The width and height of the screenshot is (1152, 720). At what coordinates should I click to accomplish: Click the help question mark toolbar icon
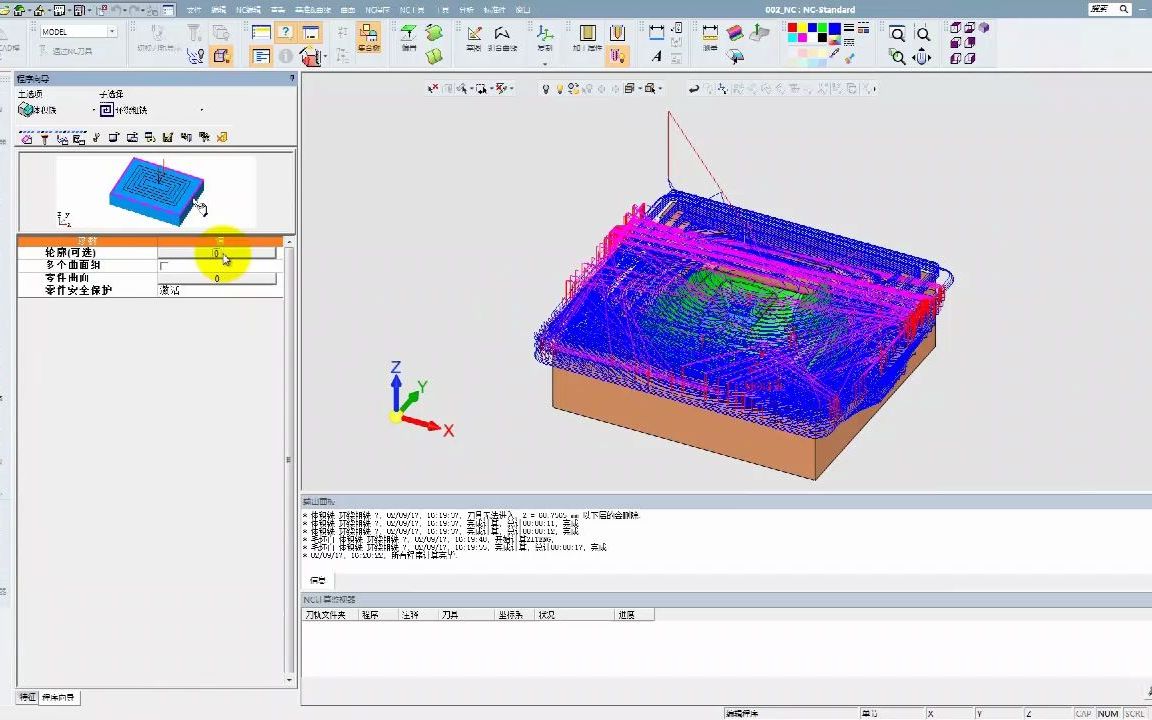click(x=285, y=34)
